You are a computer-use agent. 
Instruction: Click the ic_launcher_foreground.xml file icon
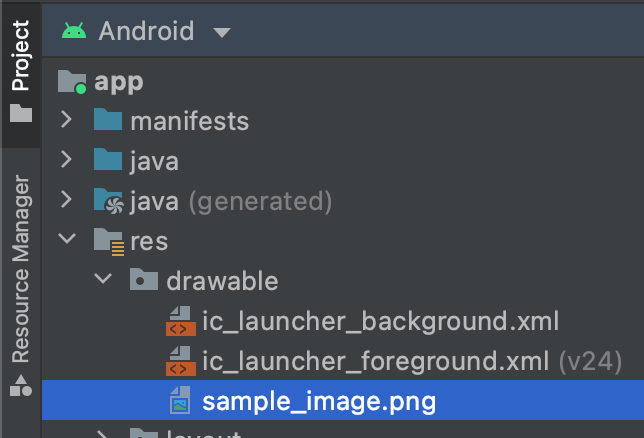pos(179,361)
